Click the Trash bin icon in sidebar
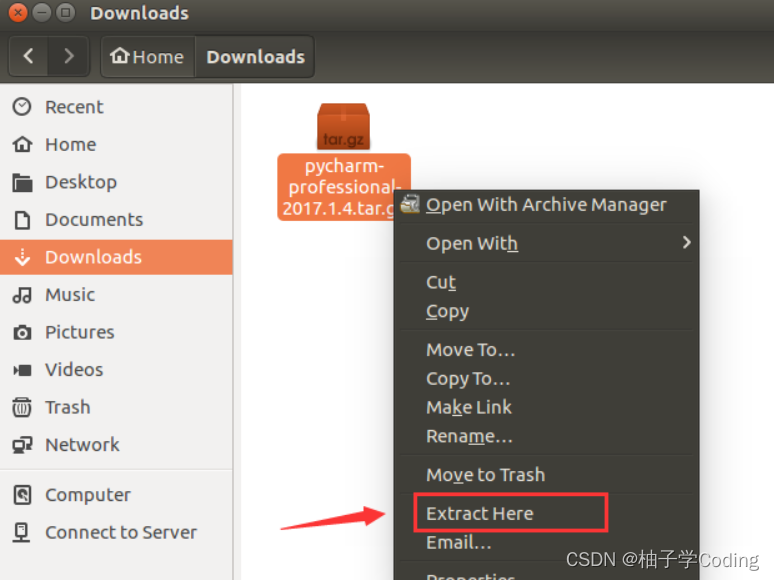This screenshot has height=580, width=774. [x=22, y=408]
